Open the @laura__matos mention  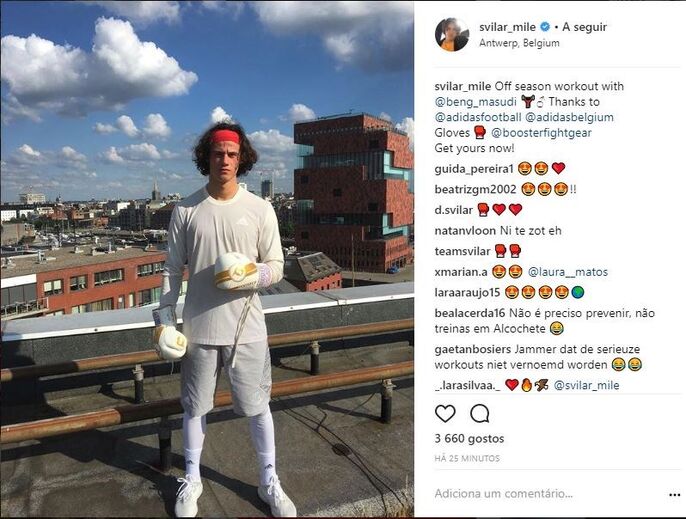click(568, 272)
